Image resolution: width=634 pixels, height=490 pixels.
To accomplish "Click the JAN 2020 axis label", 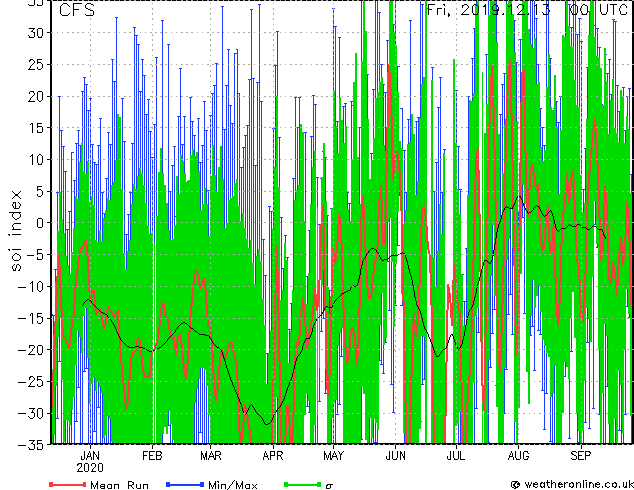I will pos(90,462).
